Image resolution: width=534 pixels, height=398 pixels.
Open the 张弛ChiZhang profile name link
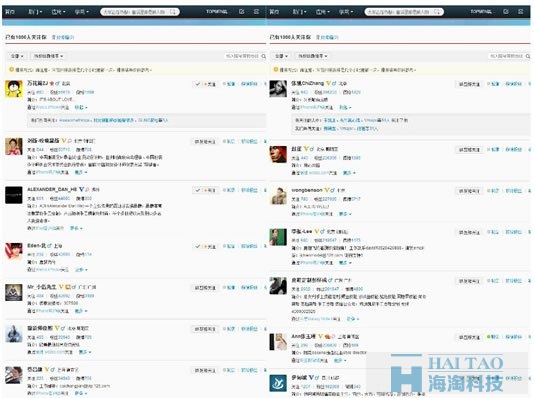[x=308, y=83]
